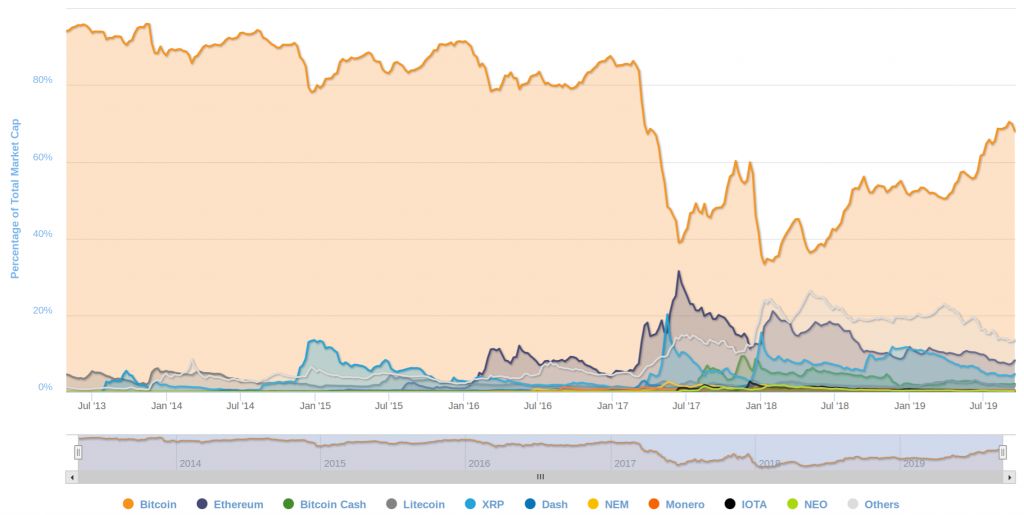Click the left range handle of the navigator
The image size is (1024, 515).
click(78, 452)
